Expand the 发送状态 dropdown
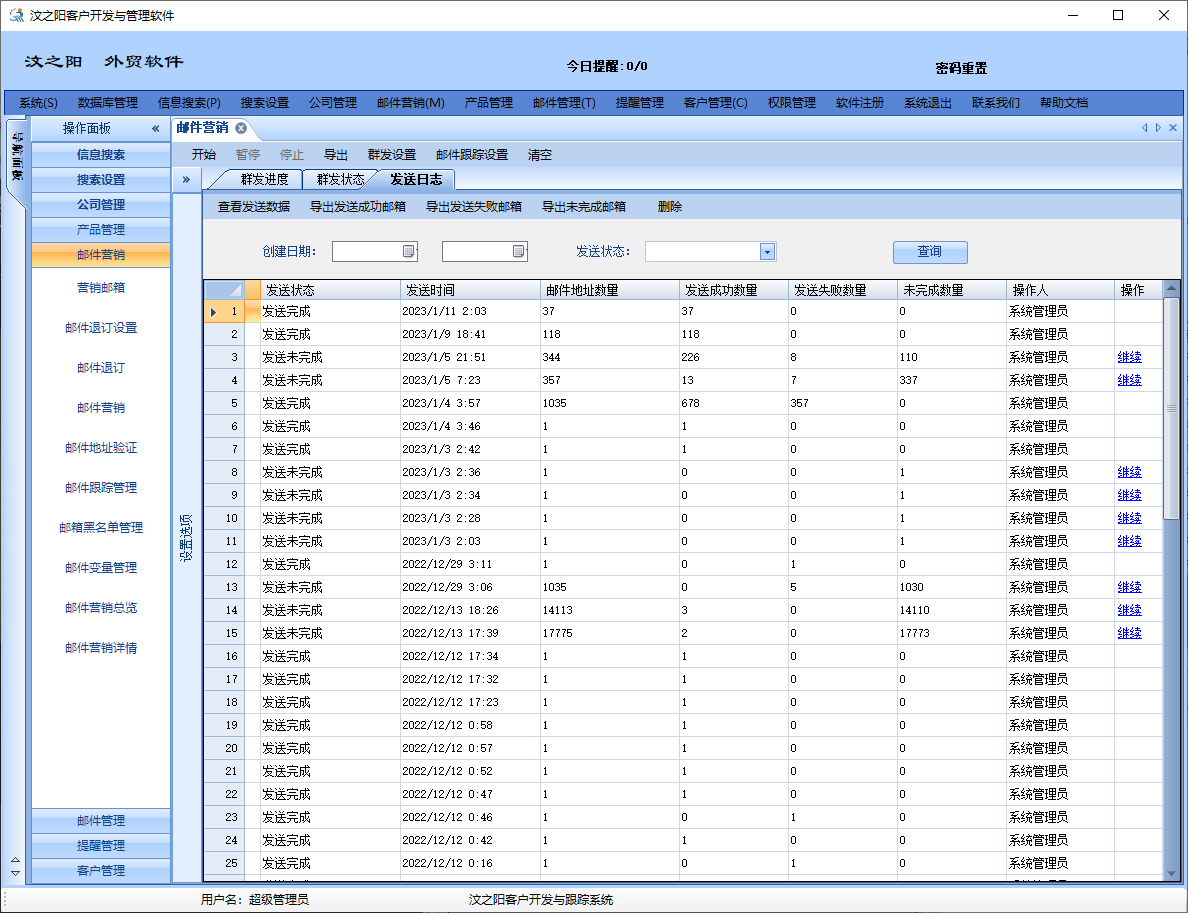Viewport: 1188px width, 913px height. (x=767, y=252)
